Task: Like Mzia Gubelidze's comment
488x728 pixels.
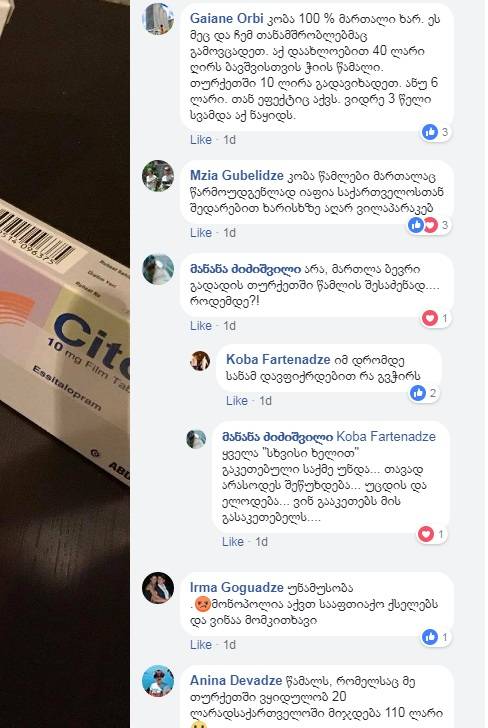Action: pyautogui.click(x=201, y=233)
